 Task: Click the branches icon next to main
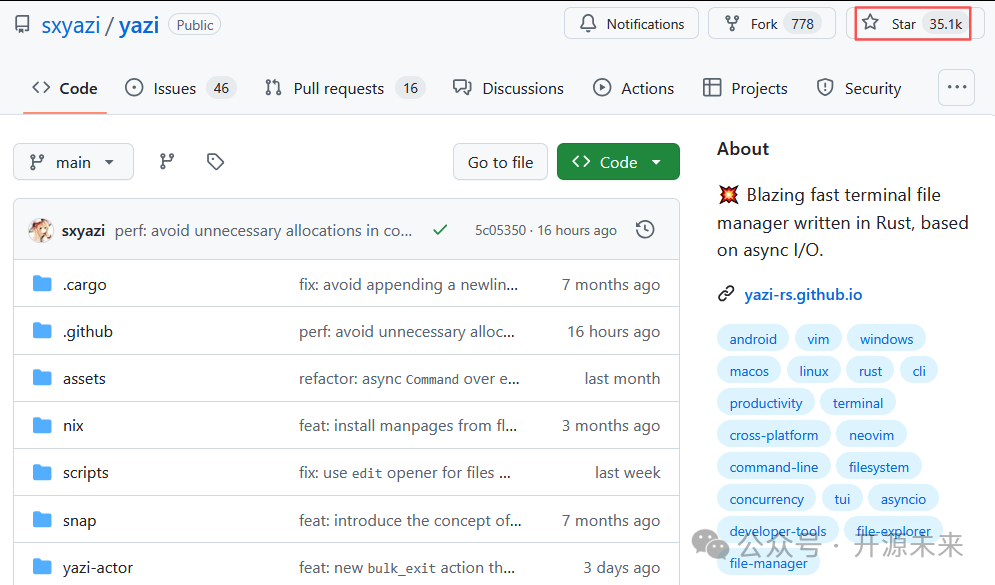click(x=167, y=162)
